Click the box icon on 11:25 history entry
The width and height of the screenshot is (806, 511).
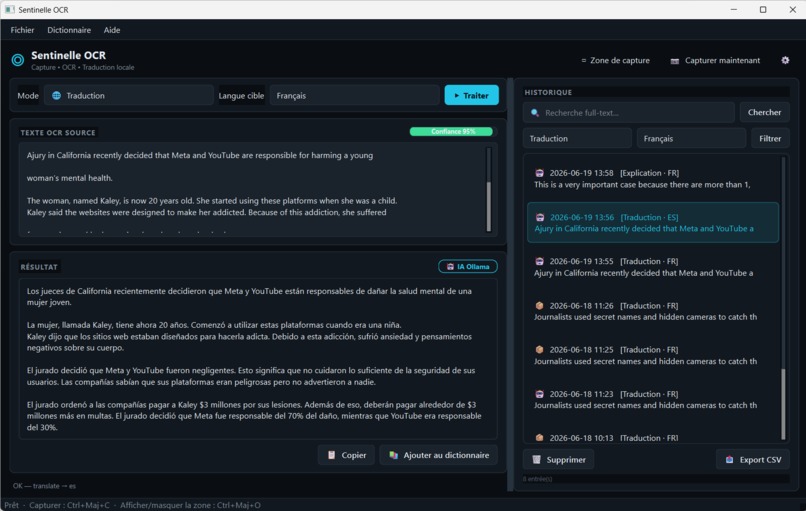tap(539, 350)
